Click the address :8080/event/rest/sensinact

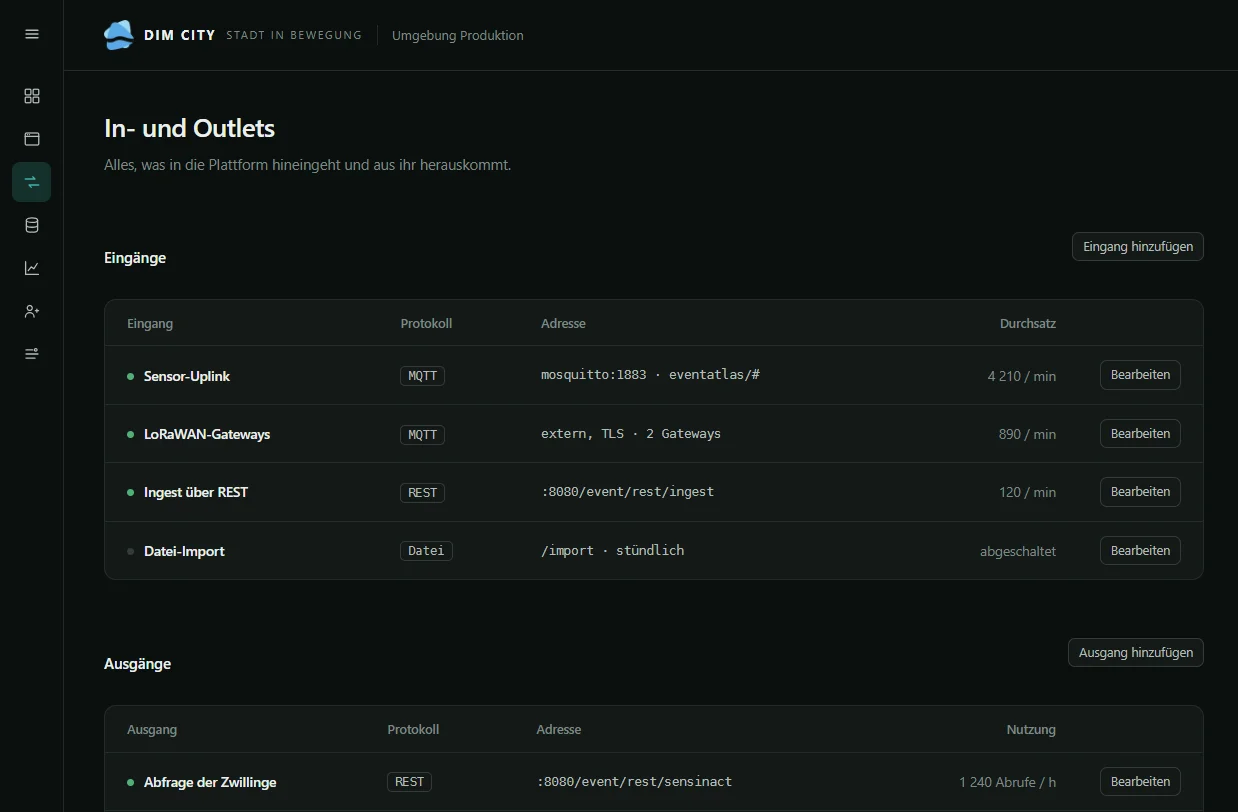coord(634,782)
